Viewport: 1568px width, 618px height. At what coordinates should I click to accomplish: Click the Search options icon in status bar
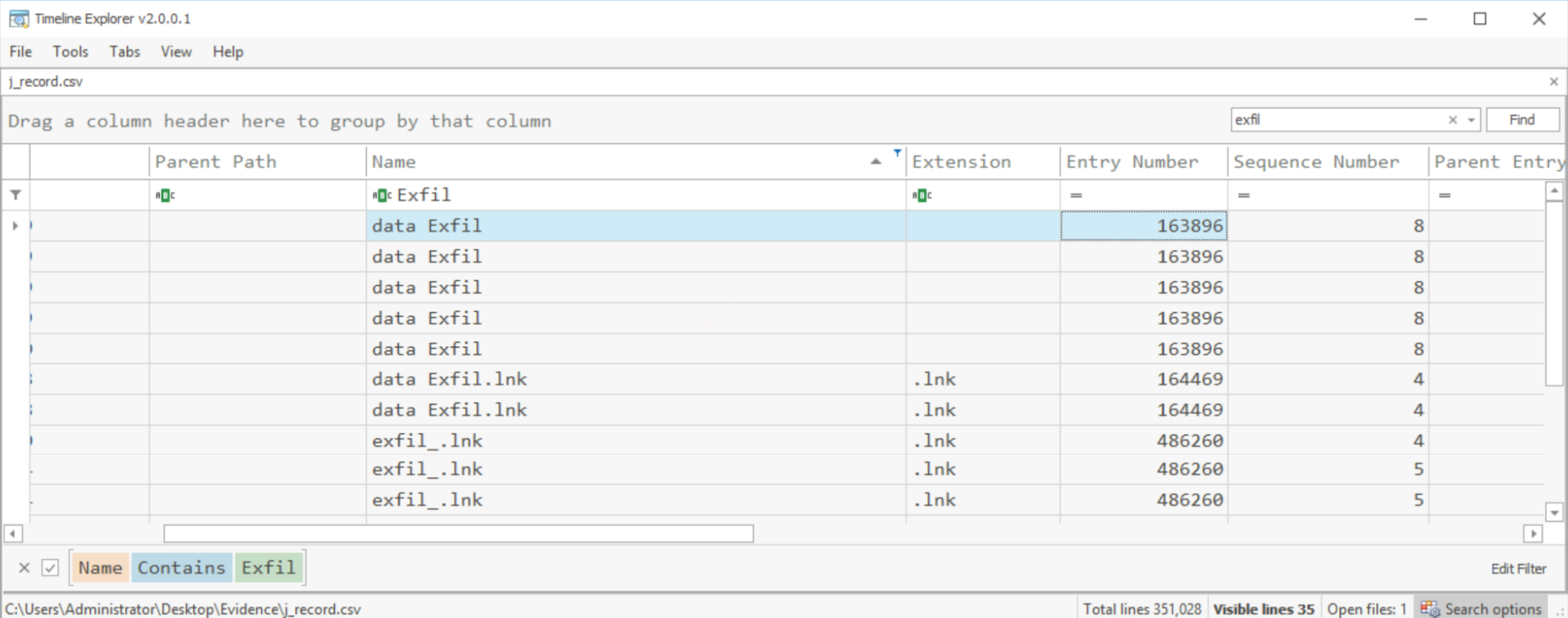click(1429, 609)
